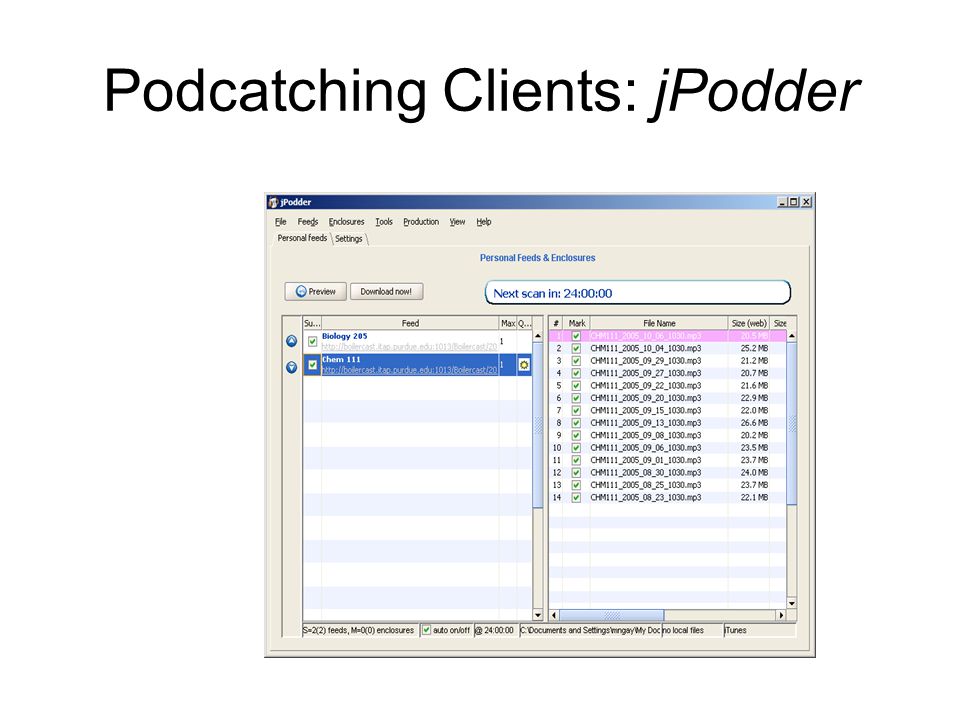Open the Chem 111 feed URL link

[x=410, y=370]
